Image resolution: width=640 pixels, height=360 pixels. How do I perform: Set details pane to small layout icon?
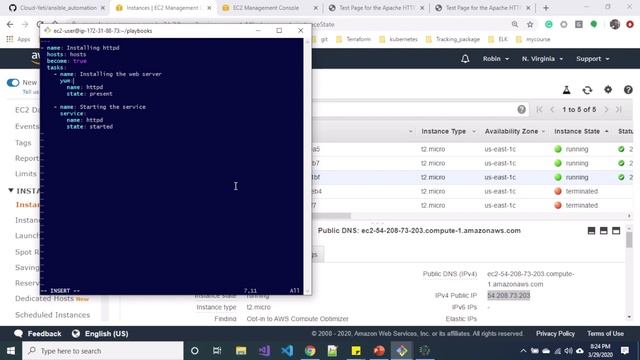(x=591, y=231)
